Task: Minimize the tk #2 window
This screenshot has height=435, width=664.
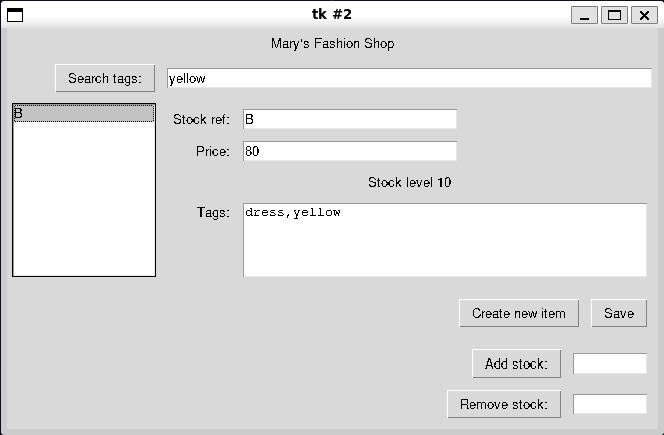Action: pos(585,14)
